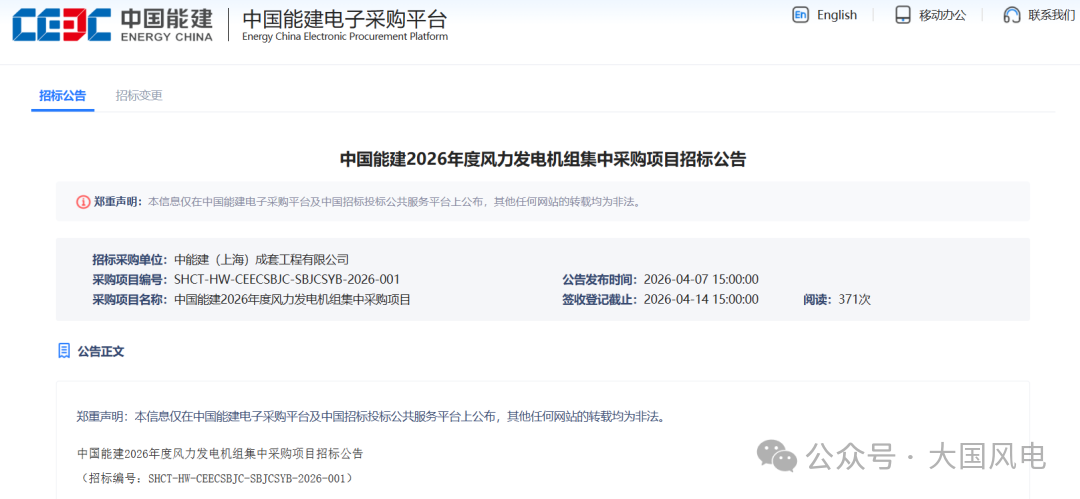The width and height of the screenshot is (1080, 499).
Task: Click the read count 371次
Action: [855, 299]
